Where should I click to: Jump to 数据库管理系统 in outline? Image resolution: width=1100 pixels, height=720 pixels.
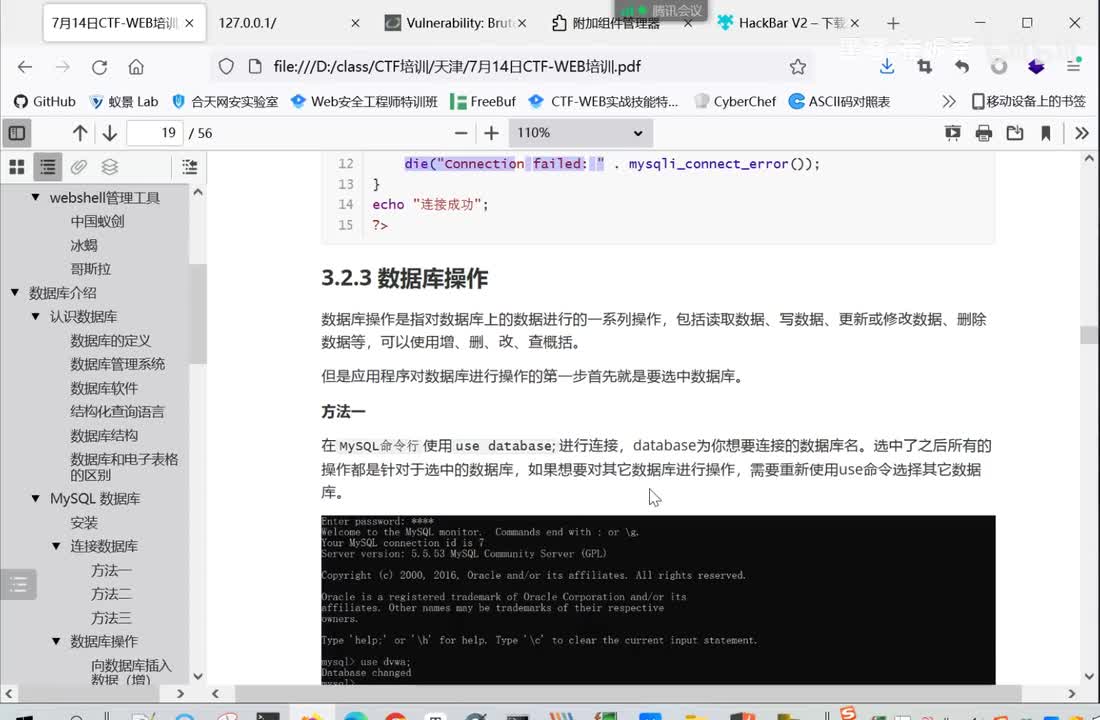(117, 364)
